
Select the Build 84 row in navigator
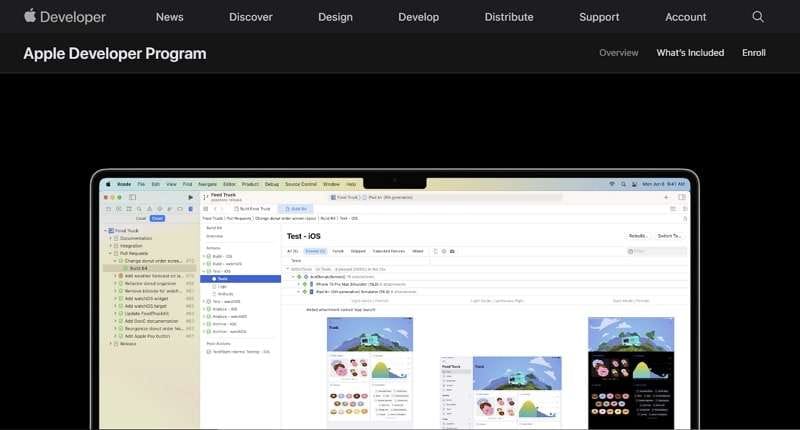tap(149, 268)
